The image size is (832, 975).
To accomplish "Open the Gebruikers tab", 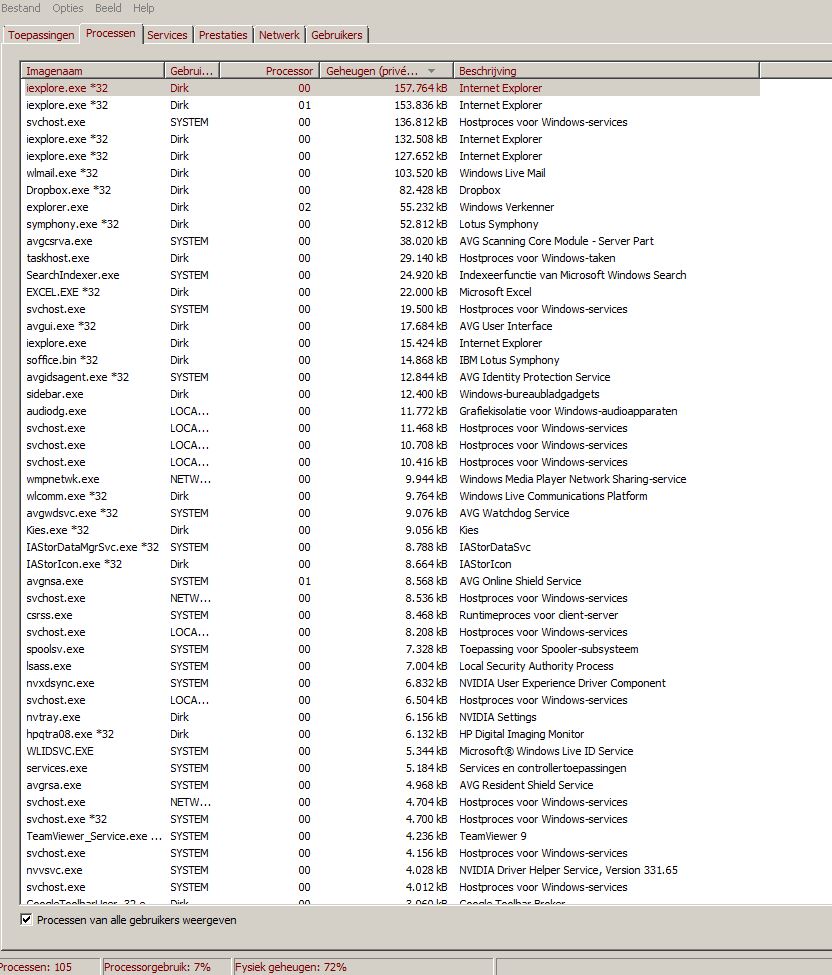I will pos(337,35).
